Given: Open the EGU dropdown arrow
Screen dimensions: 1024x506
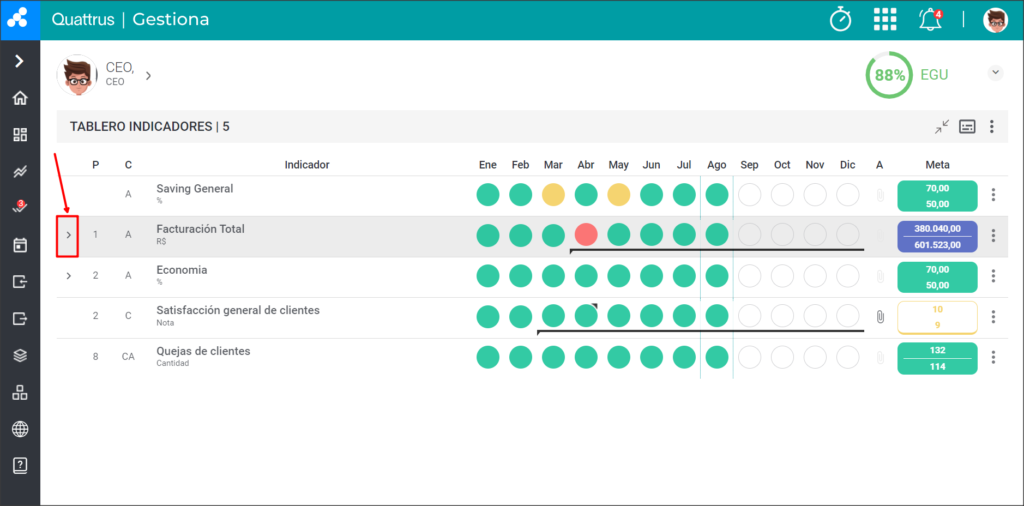Looking at the screenshot, I should tap(995, 72).
